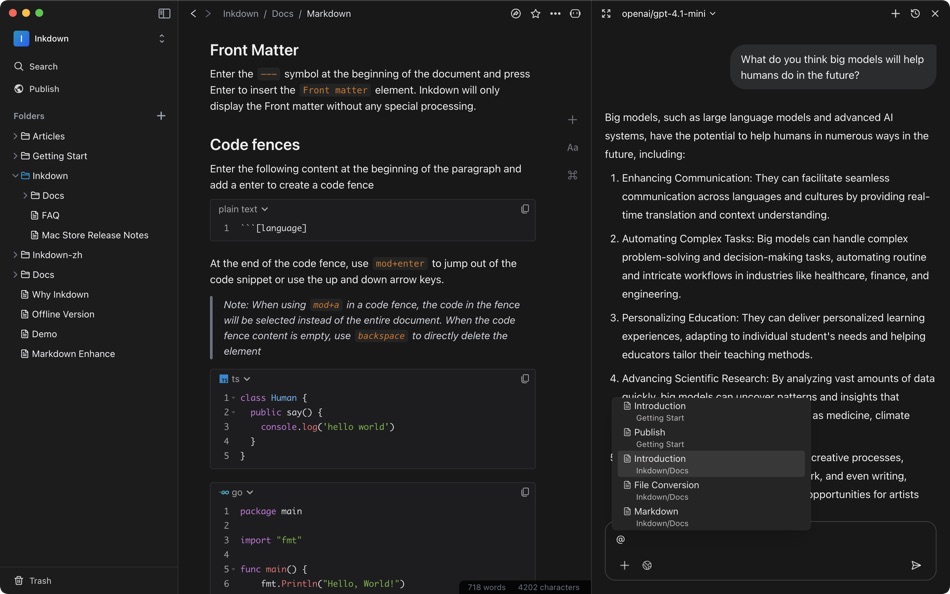The height and width of the screenshot is (594, 950).
Task: Click the 718 words status count
Action: (486, 587)
